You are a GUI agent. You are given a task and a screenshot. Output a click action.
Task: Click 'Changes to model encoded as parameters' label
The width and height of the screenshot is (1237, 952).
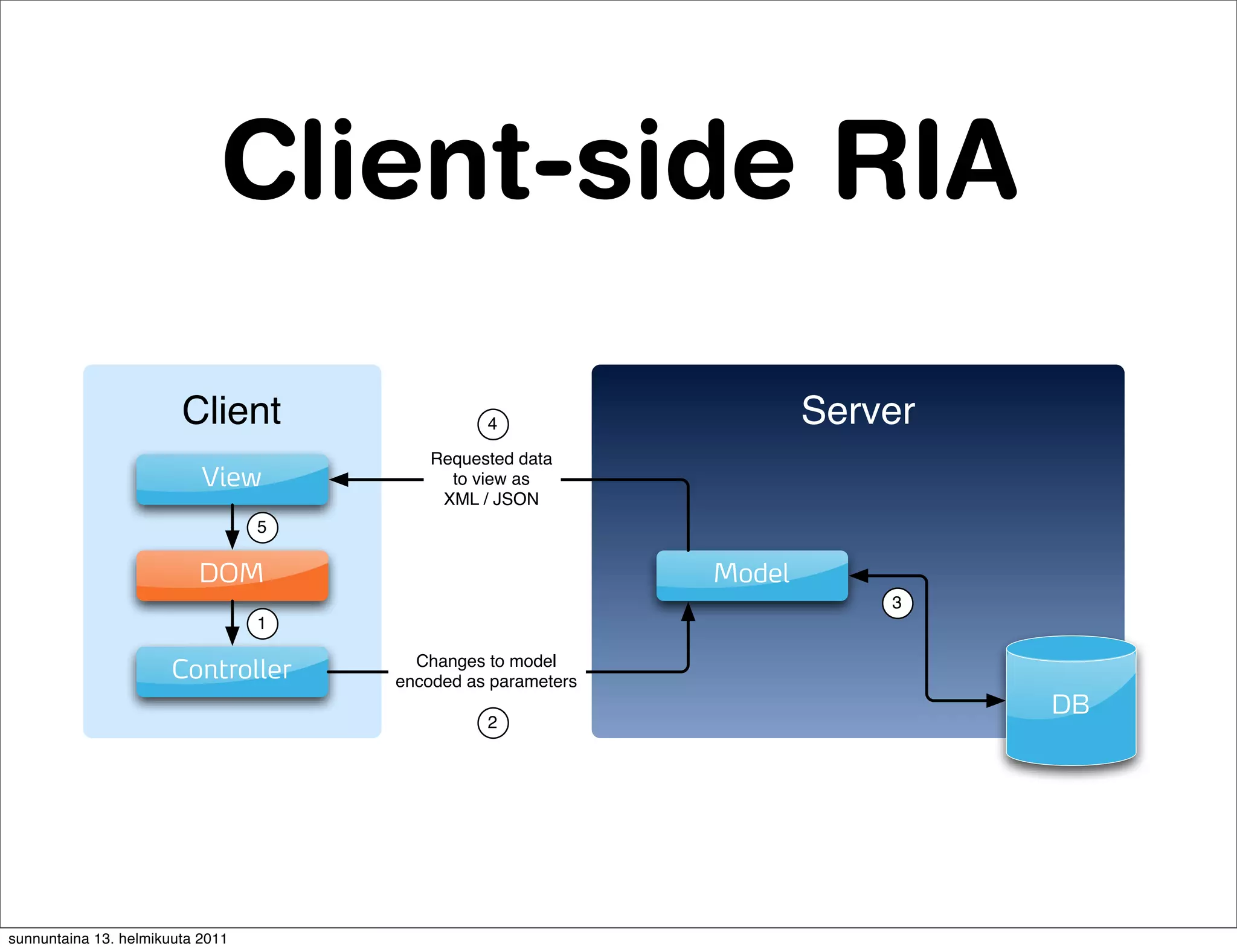point(486,671)
